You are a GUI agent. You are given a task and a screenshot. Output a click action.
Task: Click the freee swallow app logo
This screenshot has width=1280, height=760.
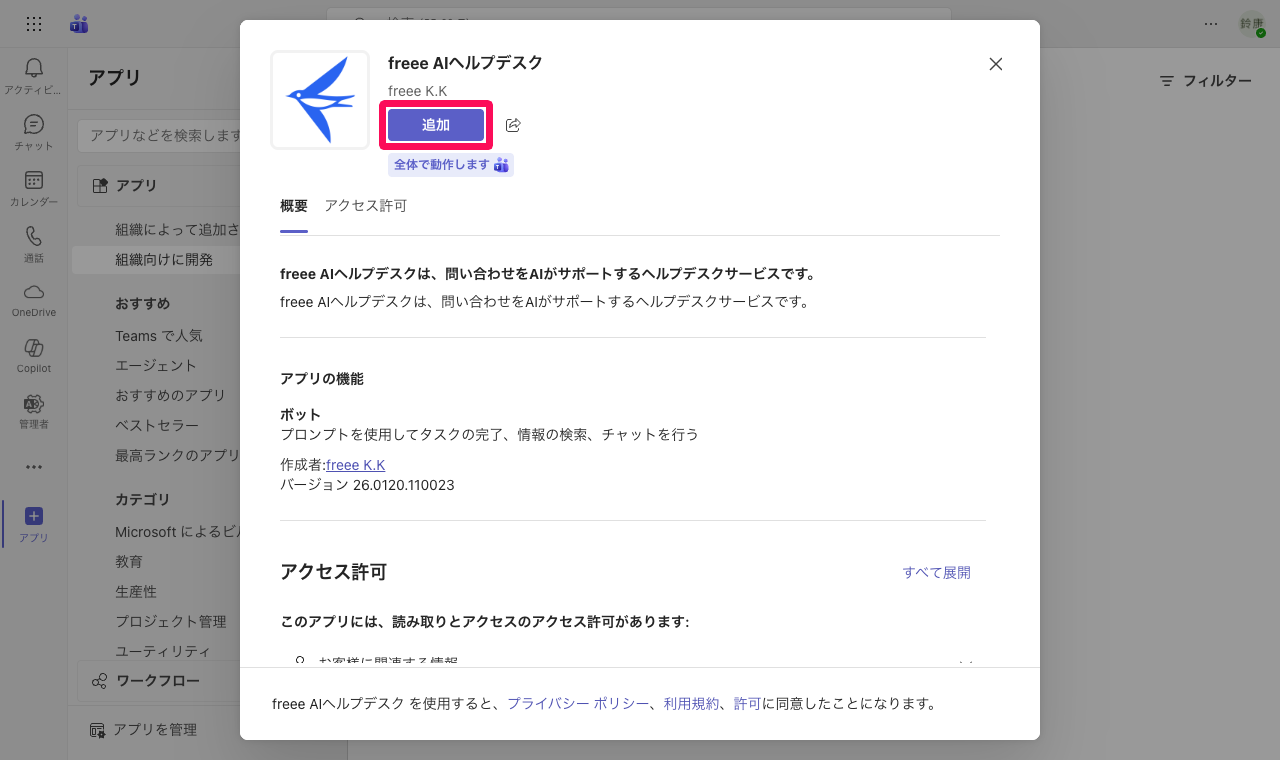coord(320,100)
